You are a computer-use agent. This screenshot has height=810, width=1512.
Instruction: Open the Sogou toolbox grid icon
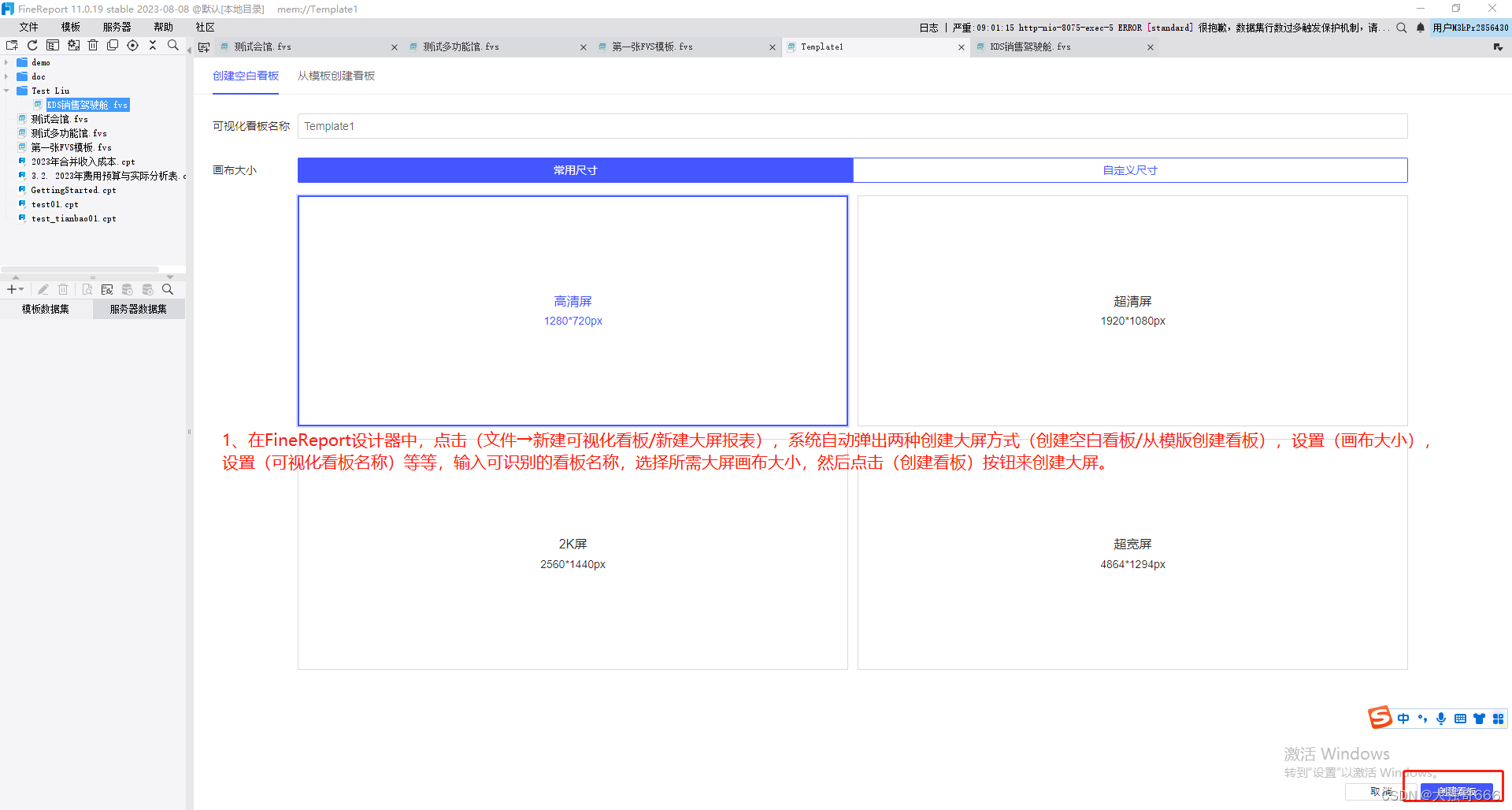pos(1498,719)
